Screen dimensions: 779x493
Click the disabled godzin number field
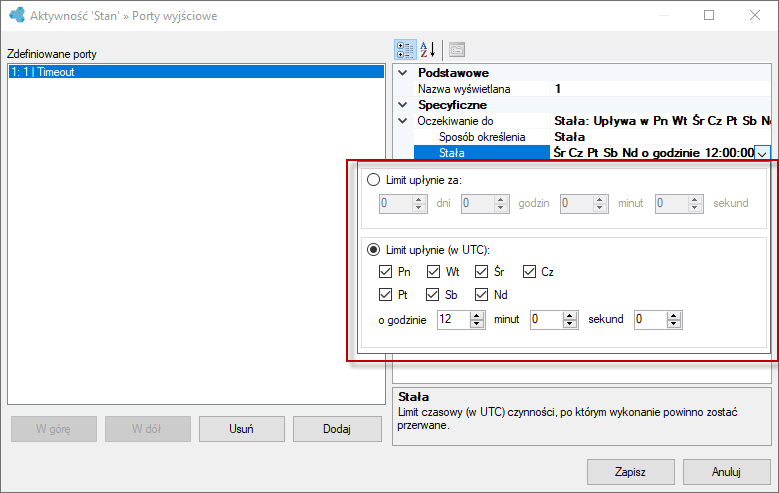pos(477,203)
